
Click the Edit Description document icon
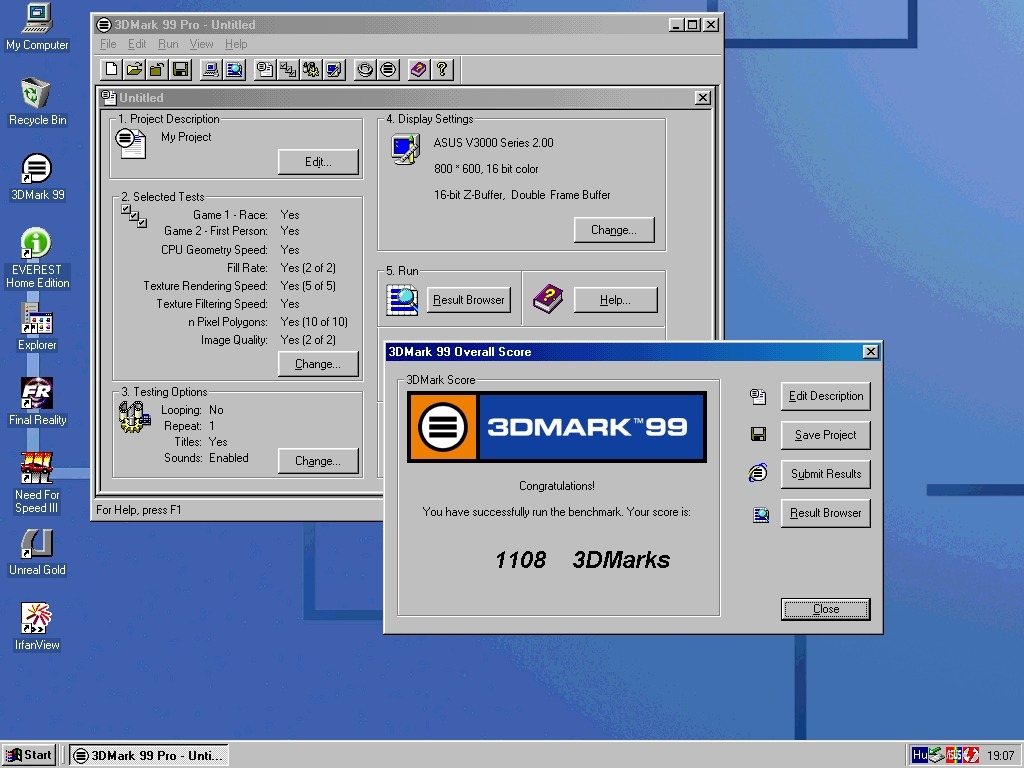pos(758,396)
